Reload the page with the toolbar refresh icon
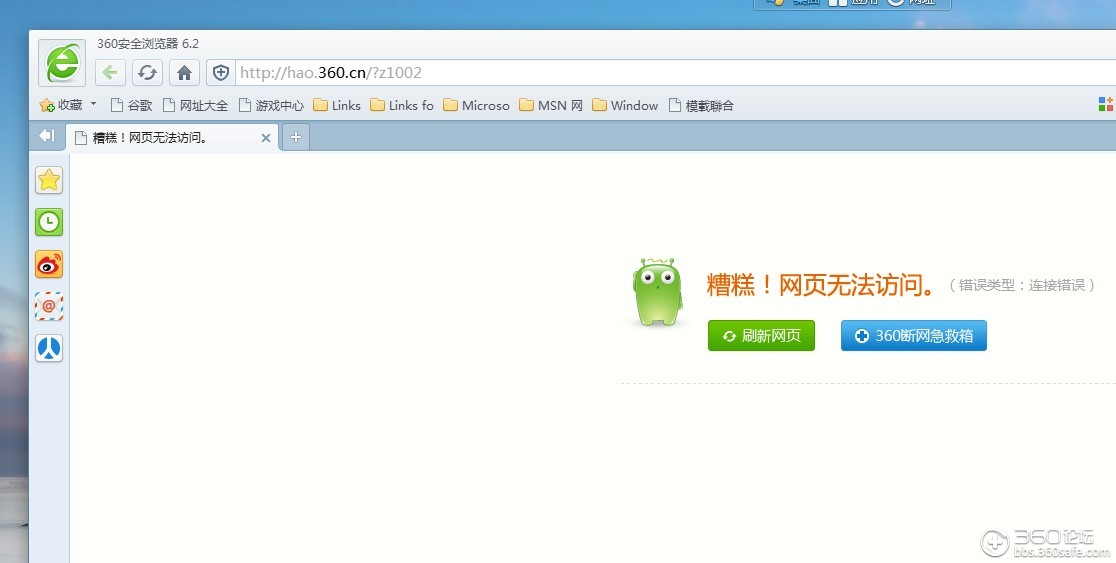Image resolution: width=1116 pixels, height=563 pixels. [x=147, y=72]
